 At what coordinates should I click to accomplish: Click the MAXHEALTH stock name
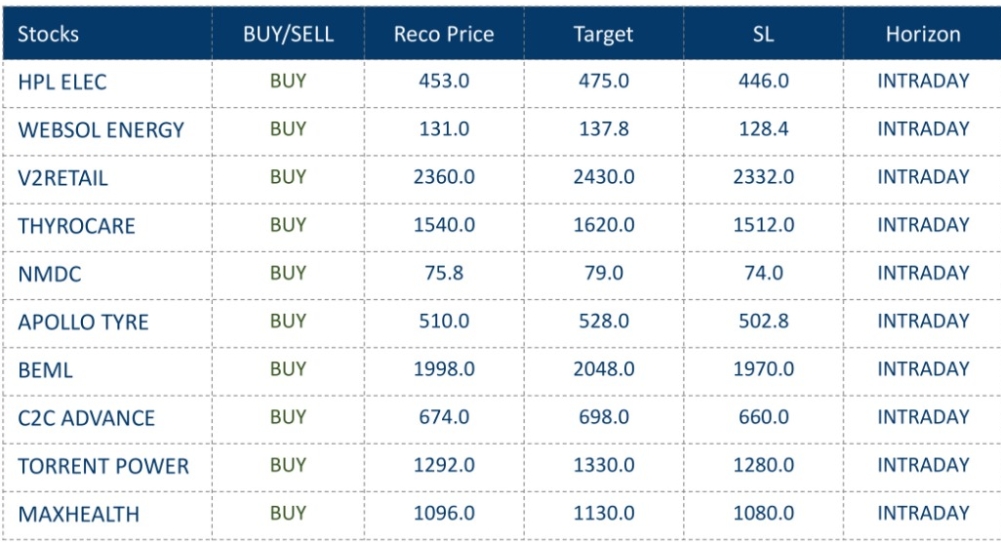[x=76, y=514]
